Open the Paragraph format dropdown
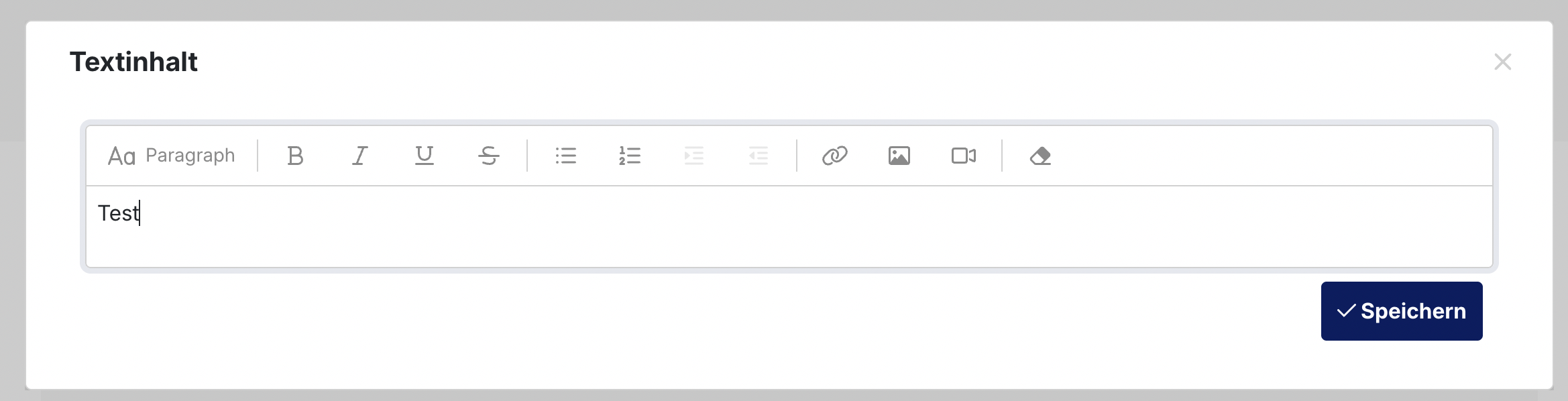This screenshot has width=1568, height=401. pyautogui.click(x=172, y=156)
